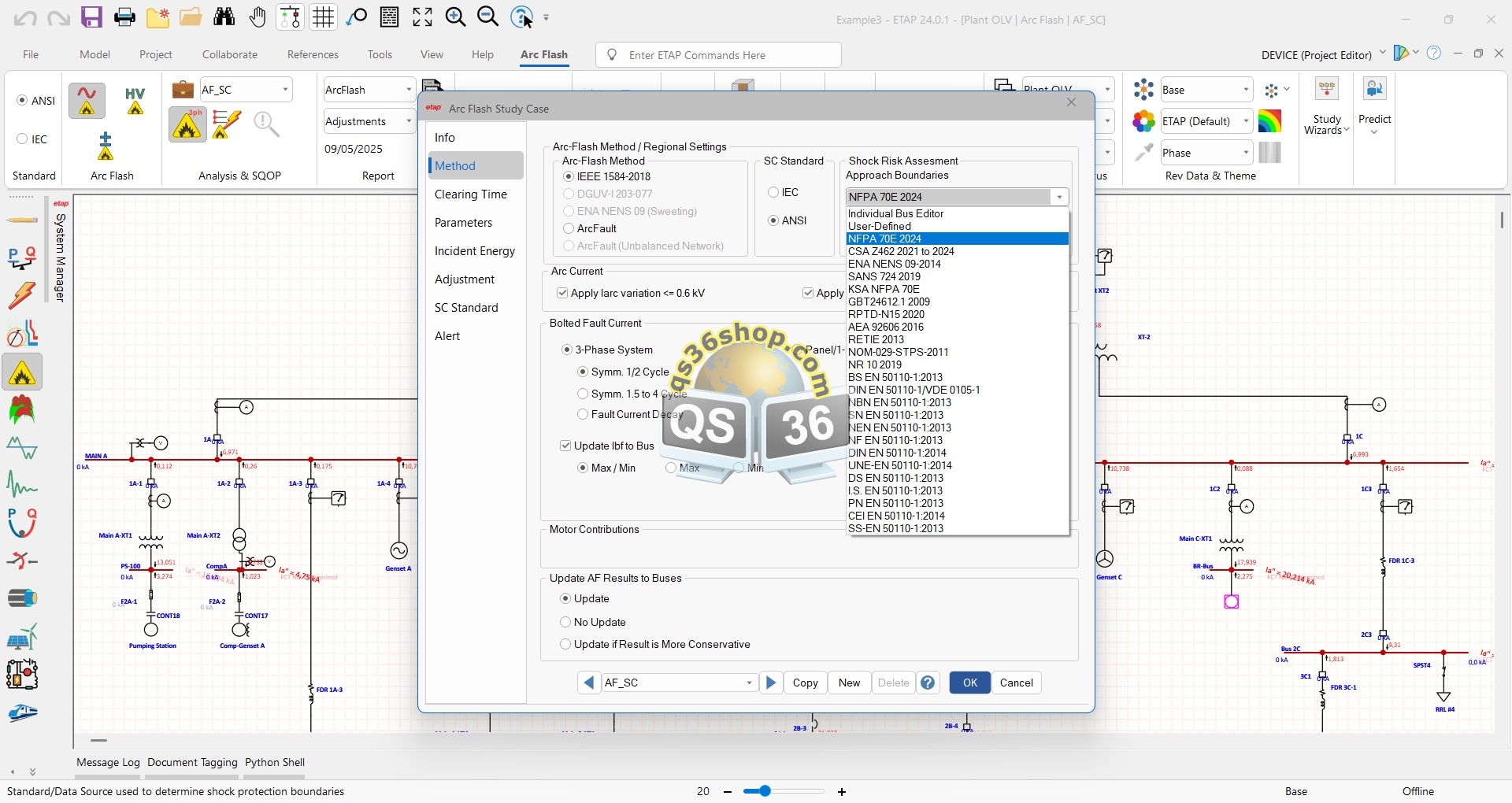
Task: Select ANSI standard radio in ribbon
Action: 22,101
